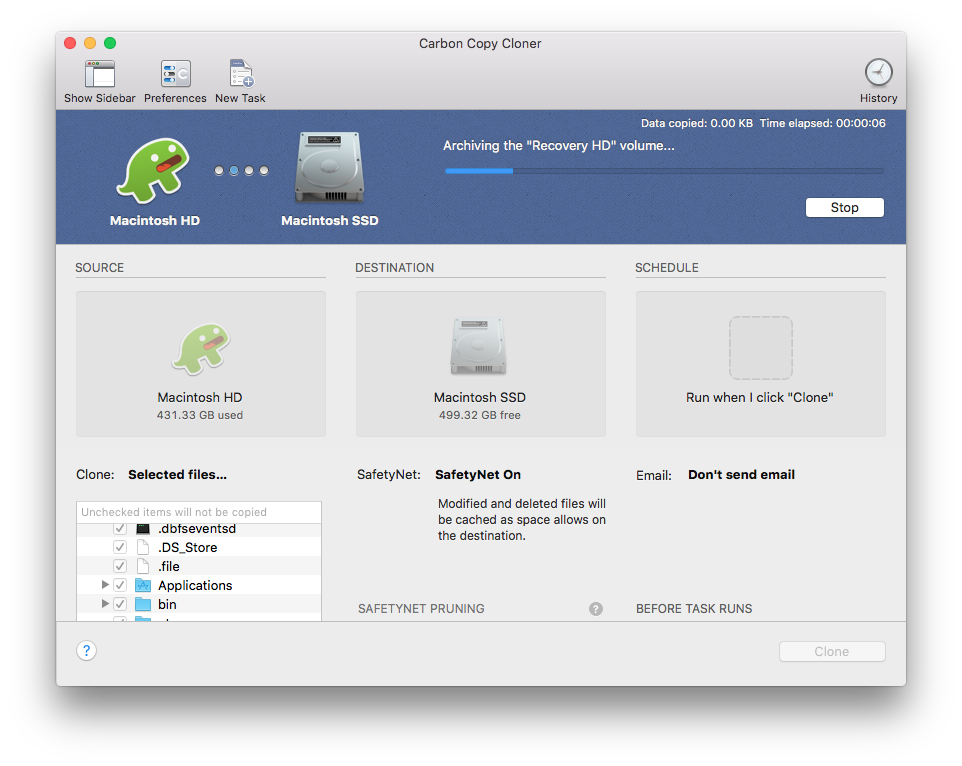
Task: Stop the running clone task
Action: tap(844, 208)
